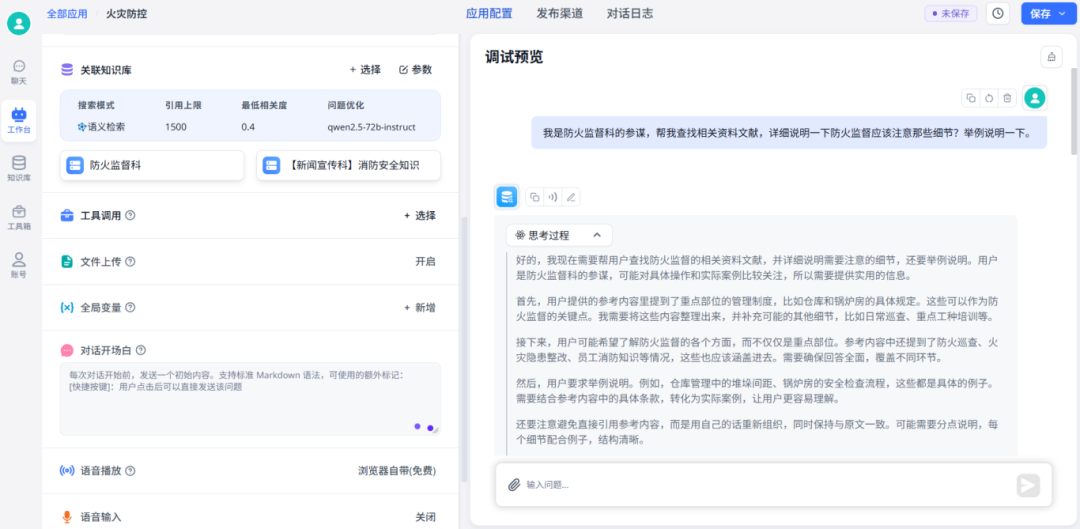The height and width of the screenshot is (529, 1080).
Task: Click help icon next to 语音播放
Action: 130,471
